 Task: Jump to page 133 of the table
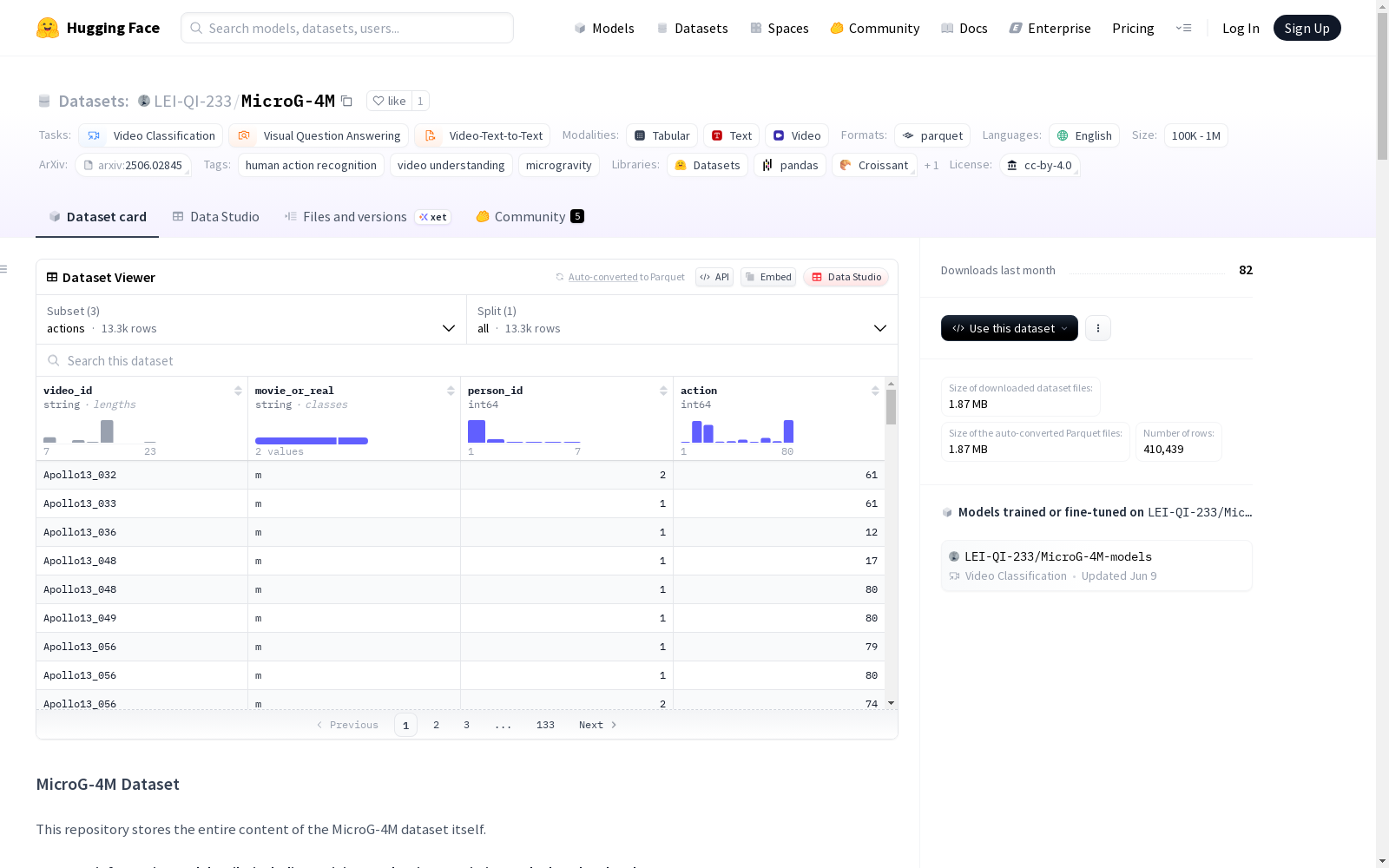[x=545, y=725]
